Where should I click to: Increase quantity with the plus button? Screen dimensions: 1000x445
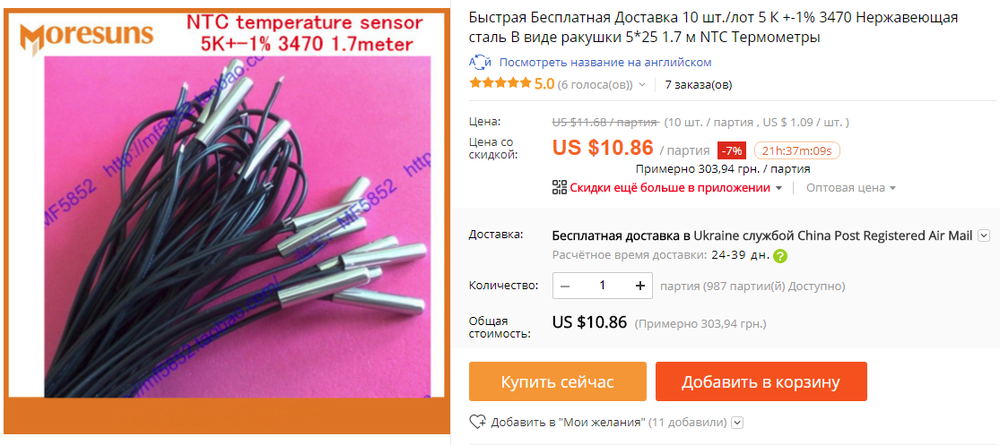coord(640,286)
